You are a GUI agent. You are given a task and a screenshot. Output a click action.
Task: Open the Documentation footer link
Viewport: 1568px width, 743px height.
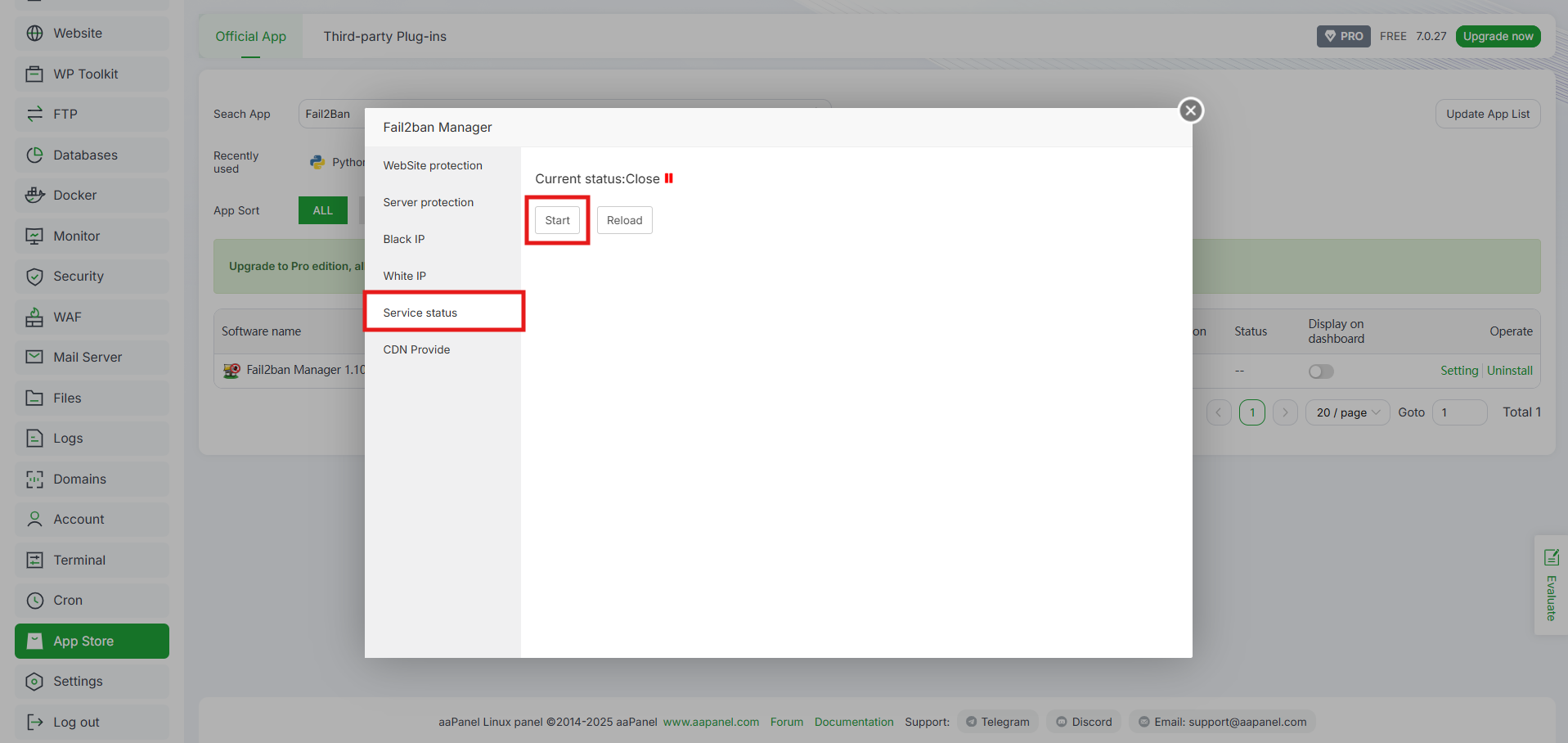point(854,722)
